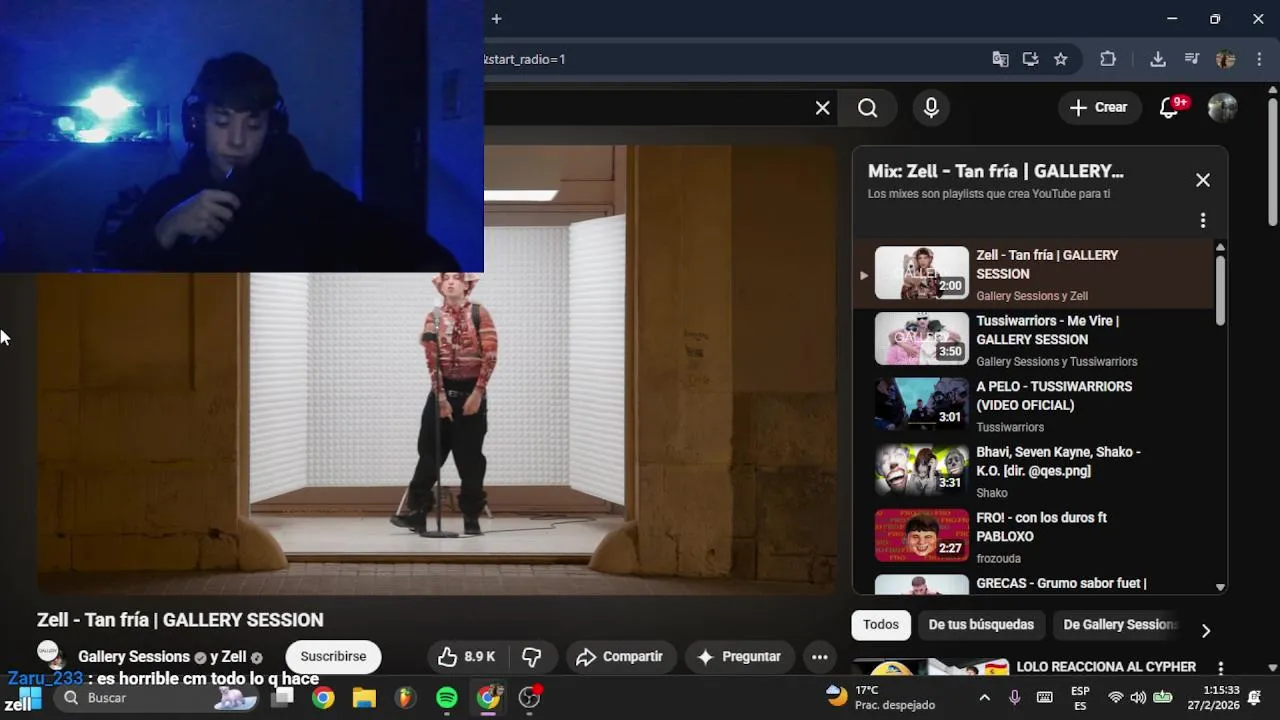Screen dimensions: 1280x720
Task: Click the YouTube search magnifier button
Action: (x=868, y=108)
